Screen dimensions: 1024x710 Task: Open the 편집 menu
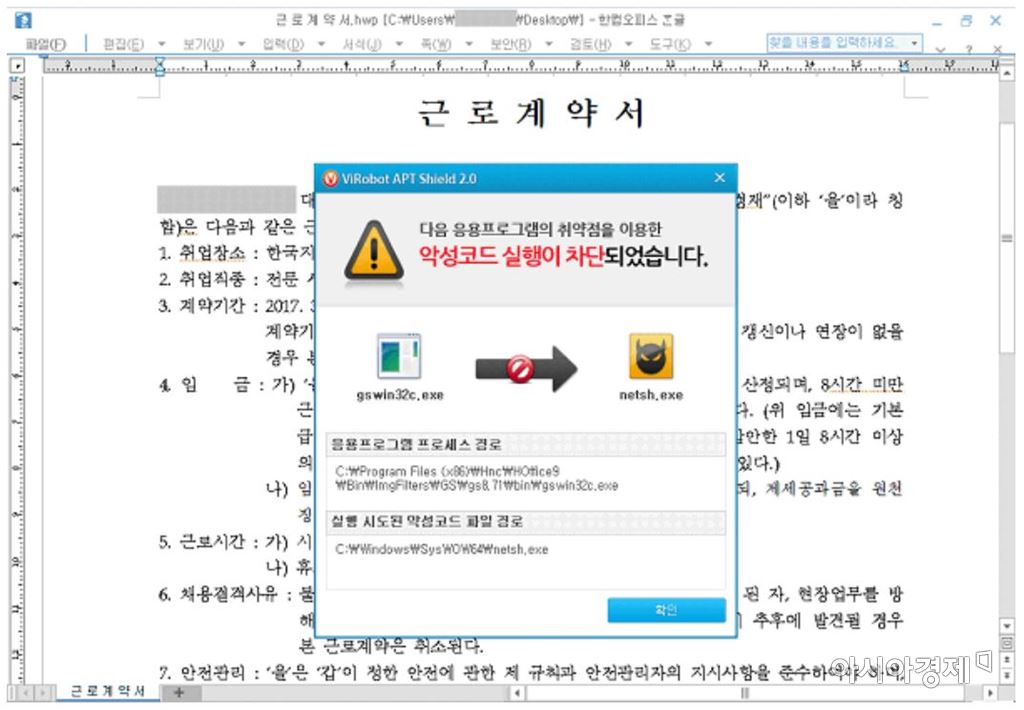click(123, 44)
